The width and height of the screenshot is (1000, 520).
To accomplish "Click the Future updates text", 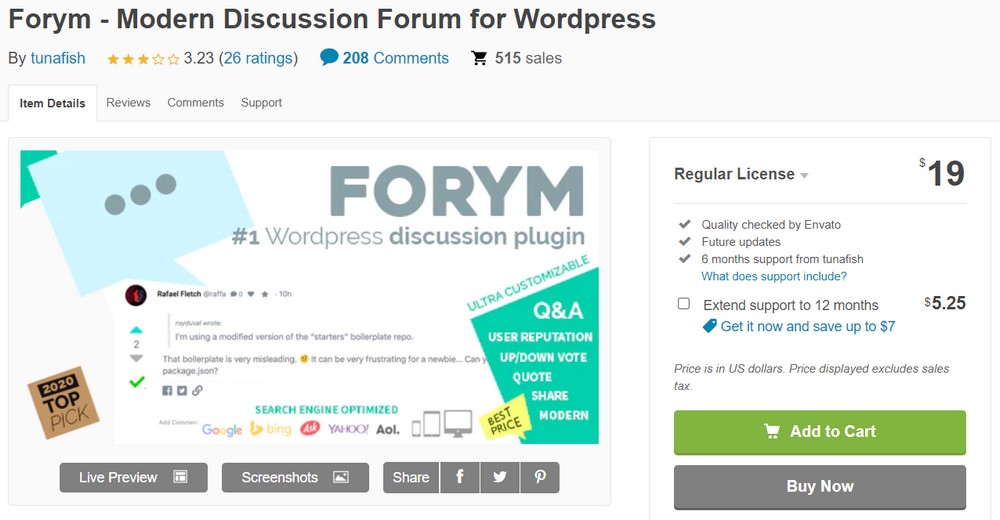I will pos(741,242).
